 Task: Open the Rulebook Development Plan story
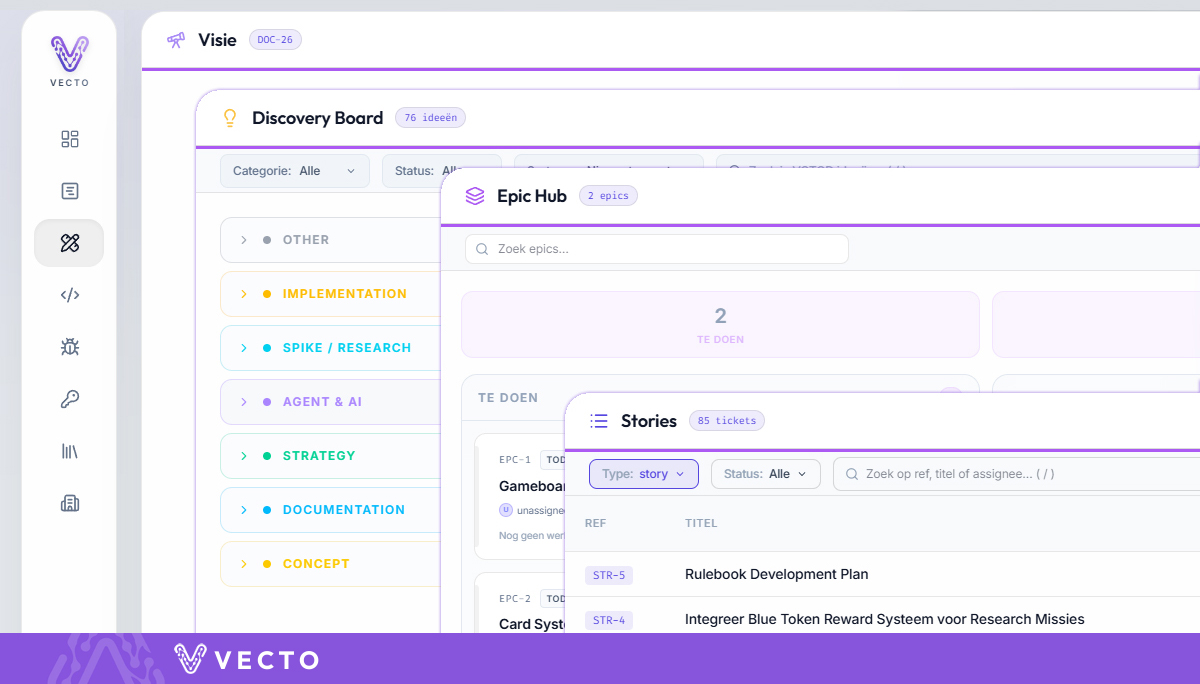point(776,575)
